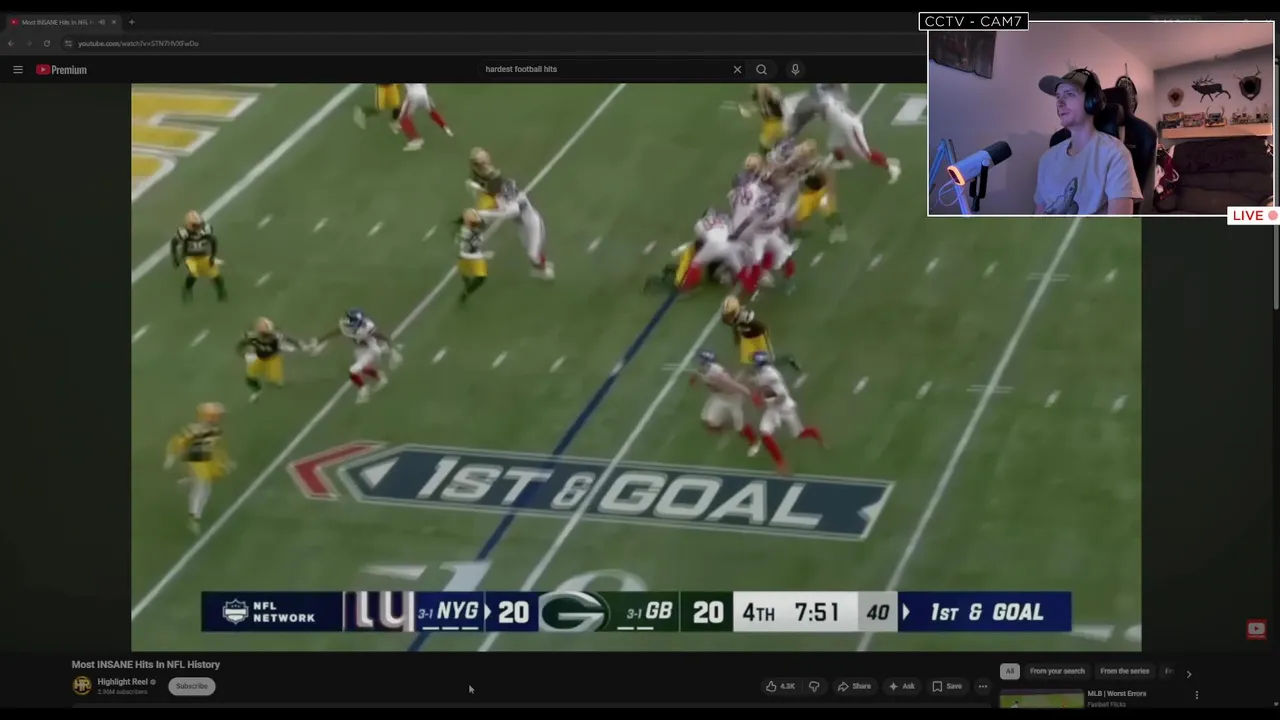Share the video
Screen dimensions: 1280x720
coord(854,686)
